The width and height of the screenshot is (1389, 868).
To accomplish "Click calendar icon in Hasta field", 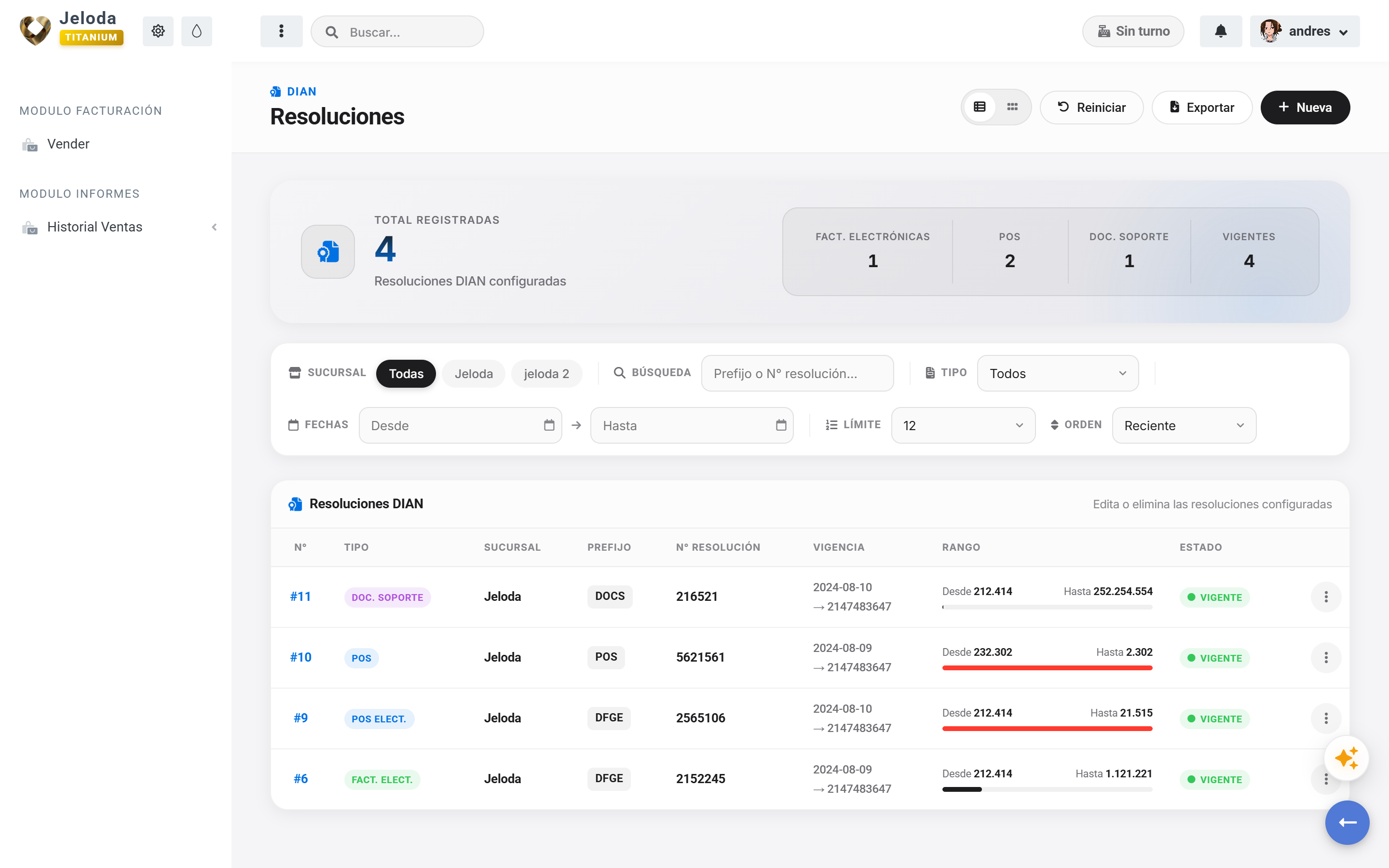I will [781, 425].
